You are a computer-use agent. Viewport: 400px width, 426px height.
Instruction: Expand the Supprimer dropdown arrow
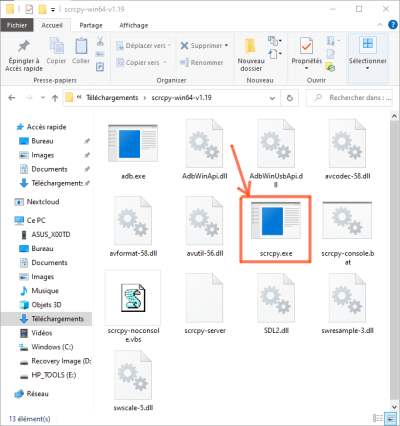coord(227,45)
